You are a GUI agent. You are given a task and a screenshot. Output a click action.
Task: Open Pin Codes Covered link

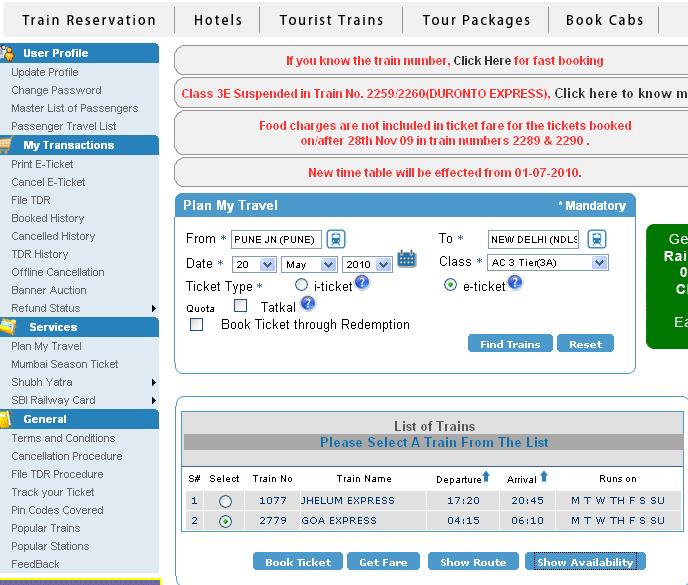(x=57, y=510)
